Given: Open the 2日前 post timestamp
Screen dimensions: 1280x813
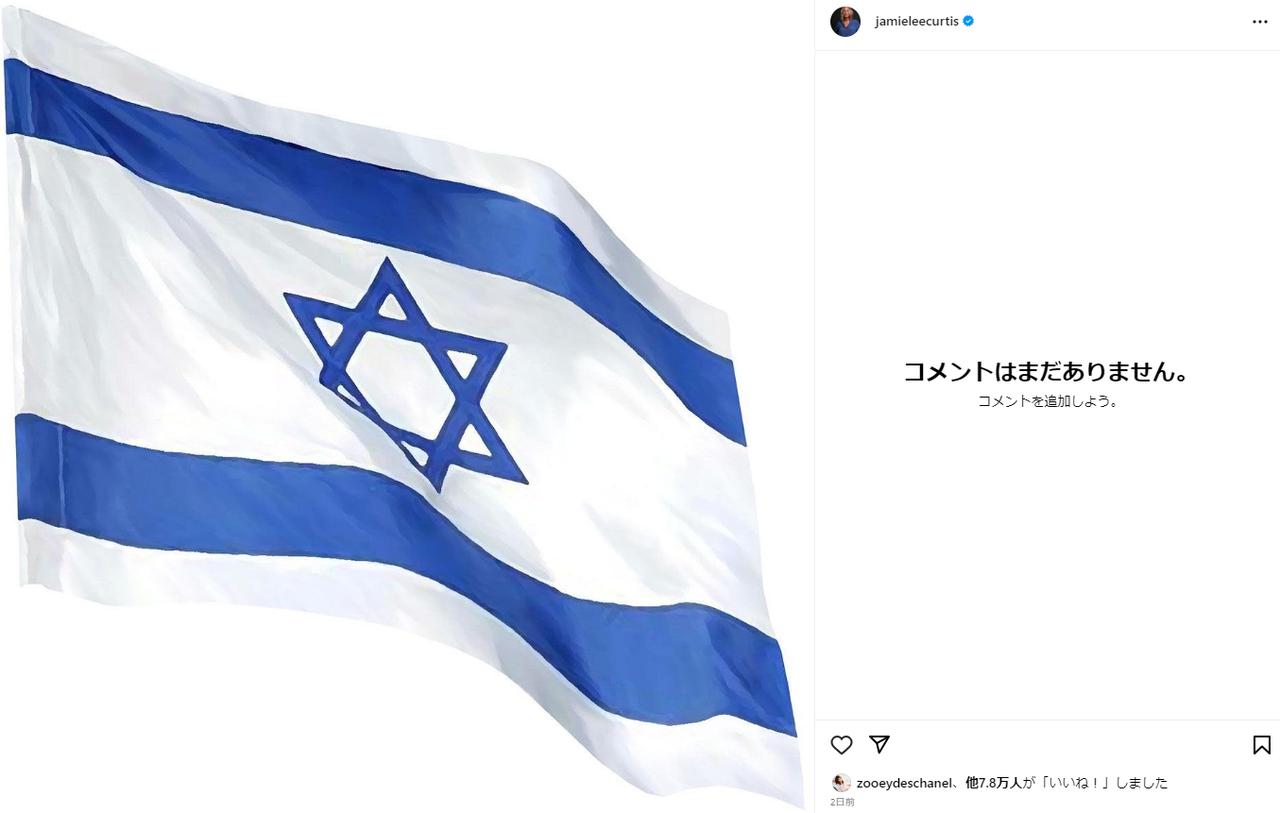Looking at the screenshot, I should (x=842, y=802).
